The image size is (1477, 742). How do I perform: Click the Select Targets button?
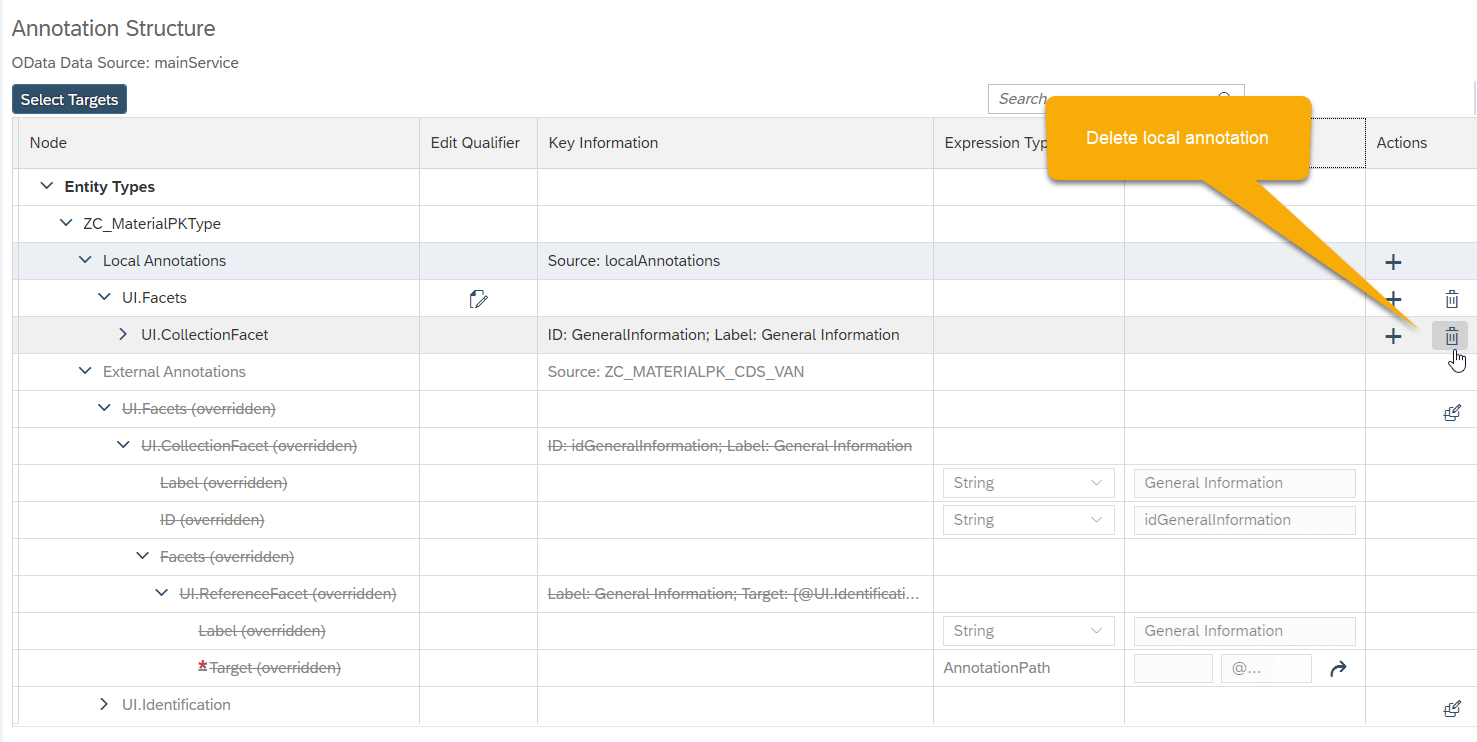tap(68, 99)
